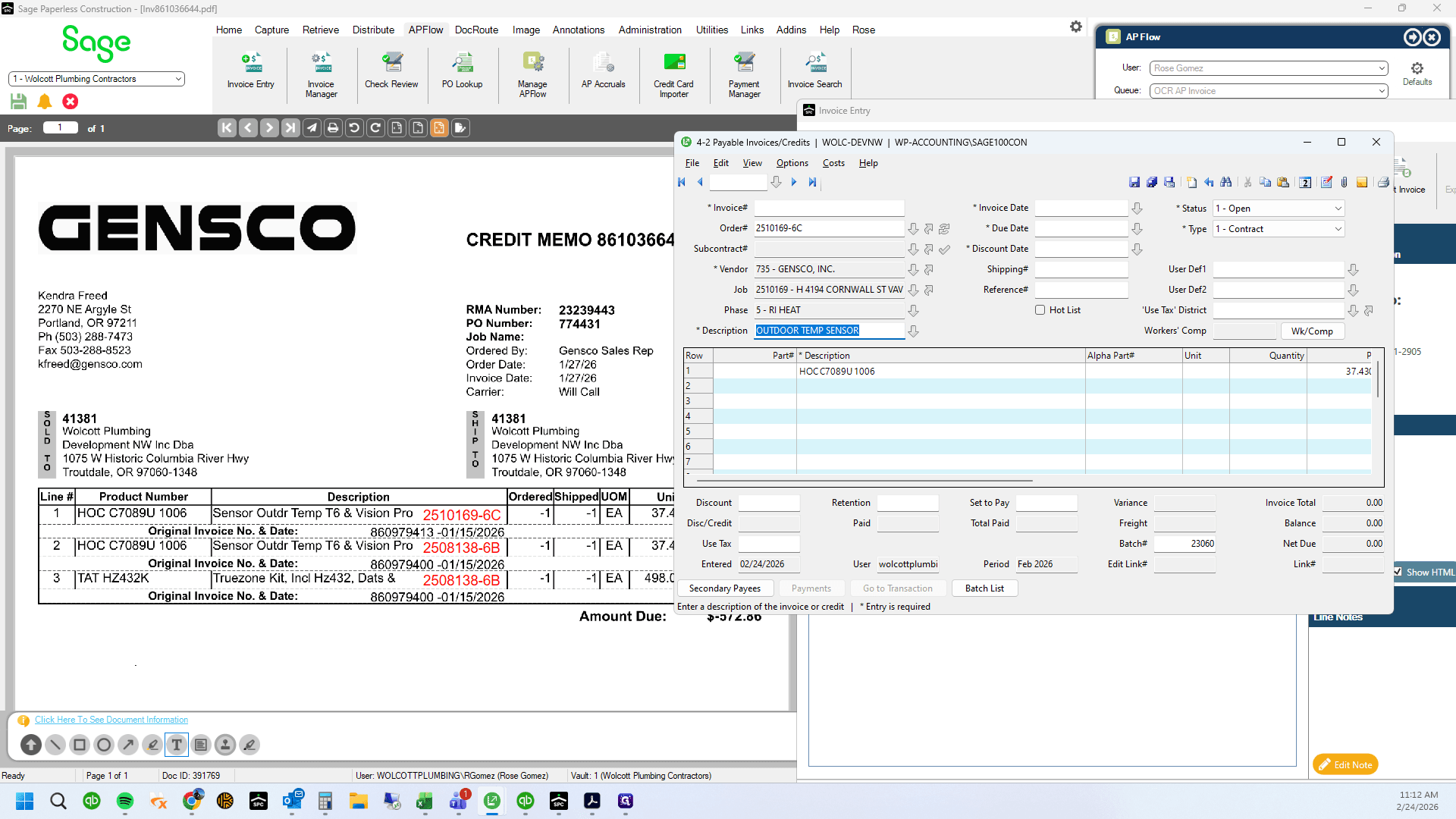
Task: Click the Batch List button
Action: (x=984, y=588)
